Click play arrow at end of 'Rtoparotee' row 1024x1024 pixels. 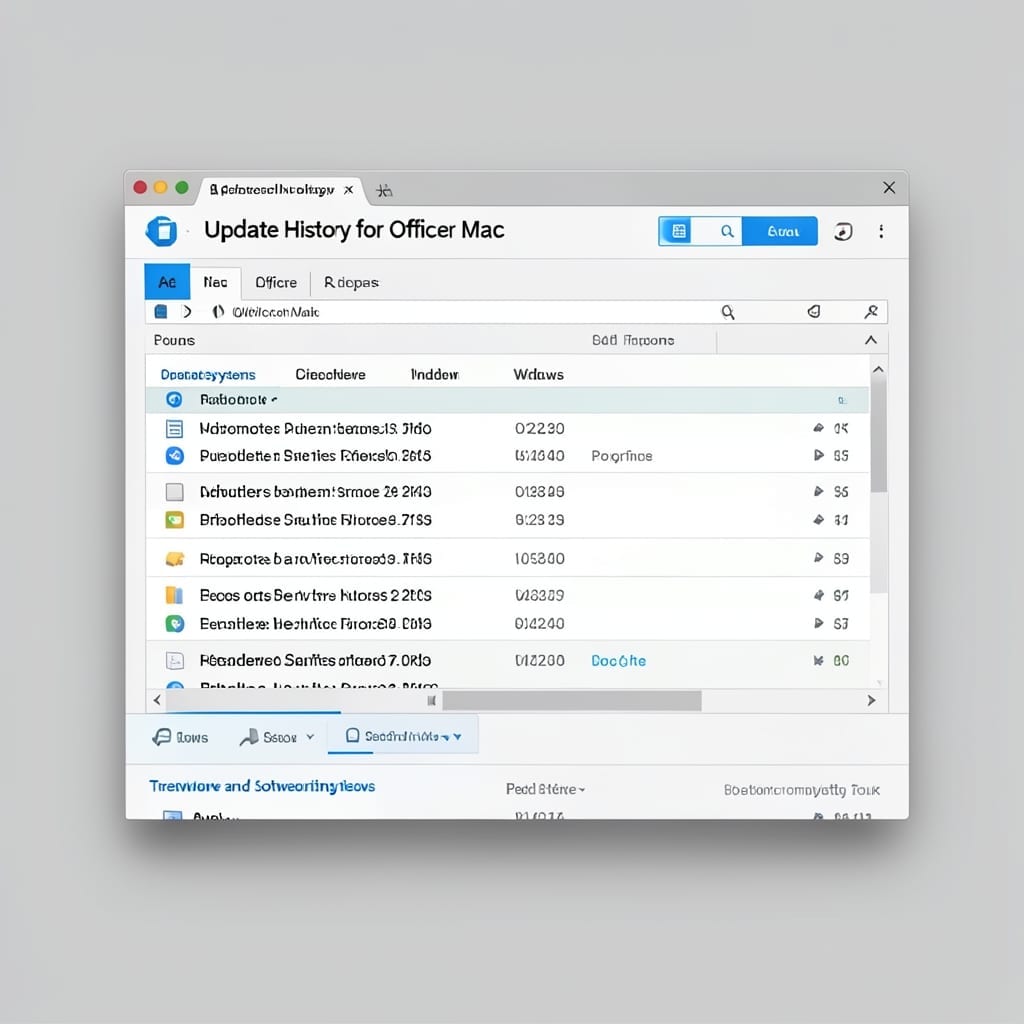coord(818,558)
